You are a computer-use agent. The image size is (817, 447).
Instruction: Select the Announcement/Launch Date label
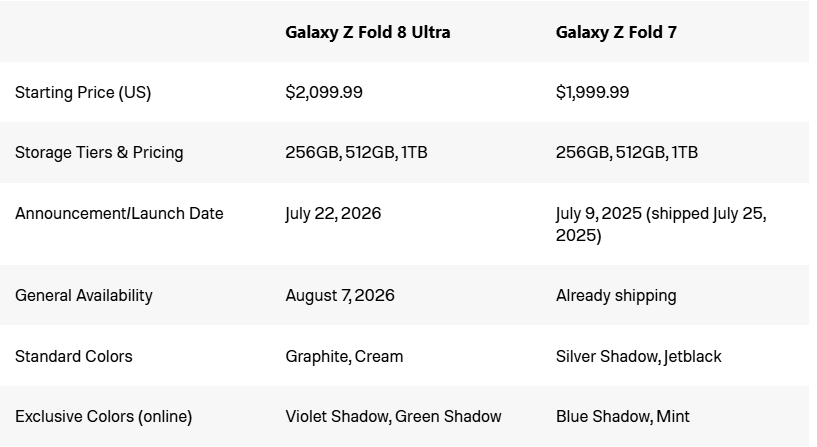[119, 214]
